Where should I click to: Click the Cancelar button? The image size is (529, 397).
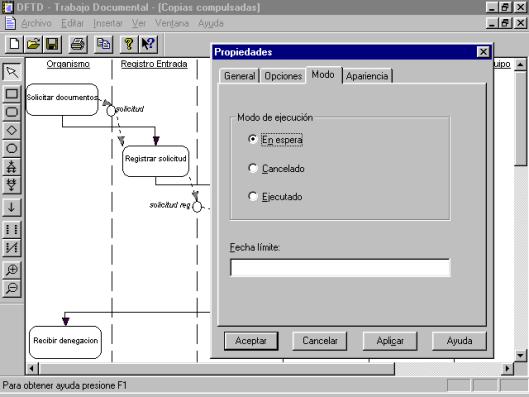coord(320,341)
